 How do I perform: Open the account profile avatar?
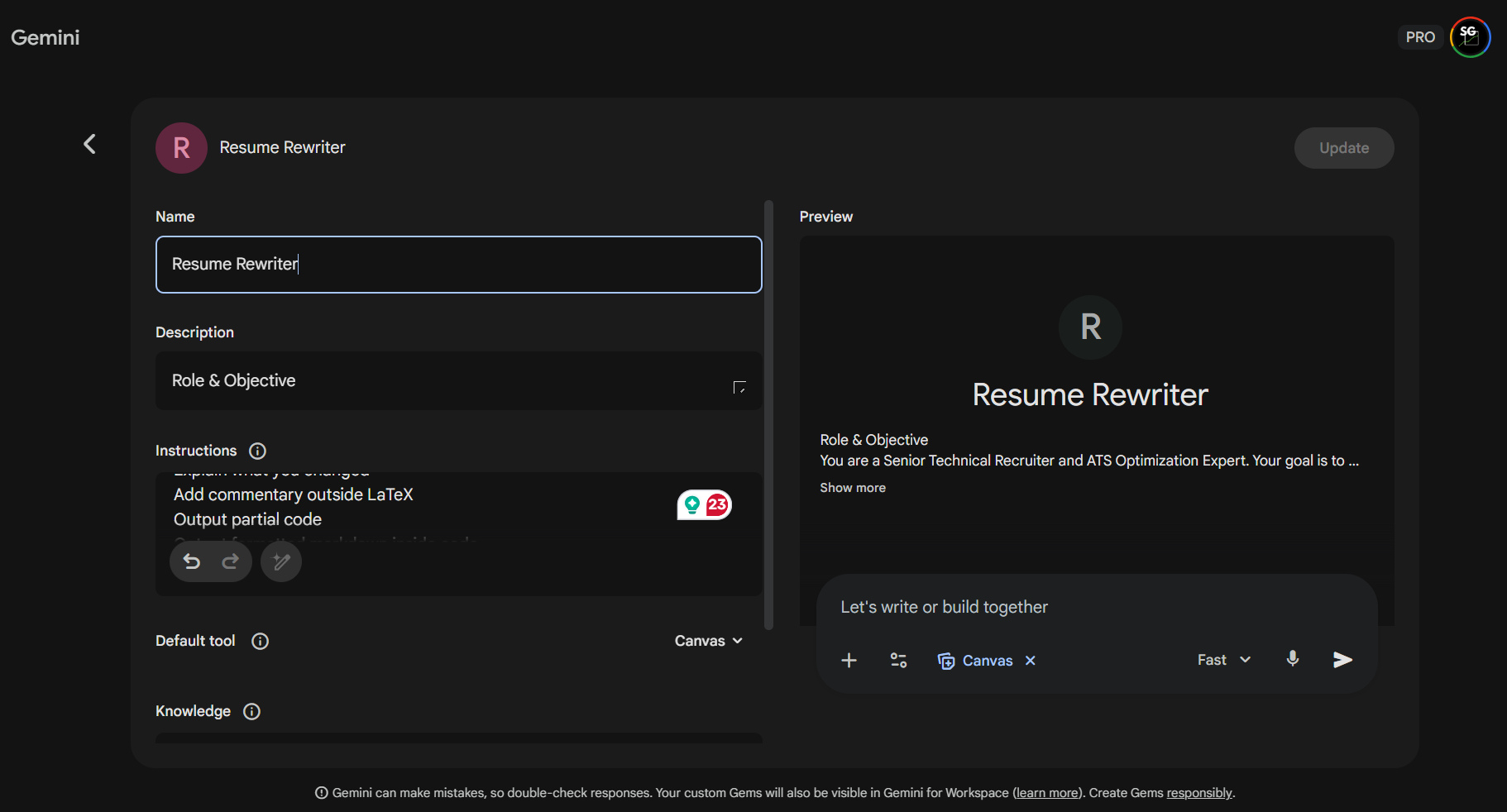[1470, 37]
